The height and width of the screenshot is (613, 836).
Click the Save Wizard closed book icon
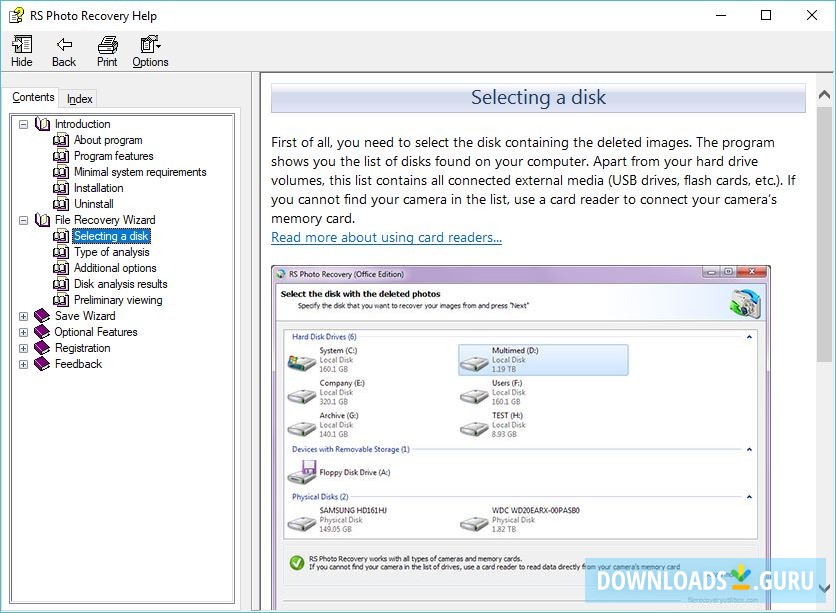[x=42, y=316]
